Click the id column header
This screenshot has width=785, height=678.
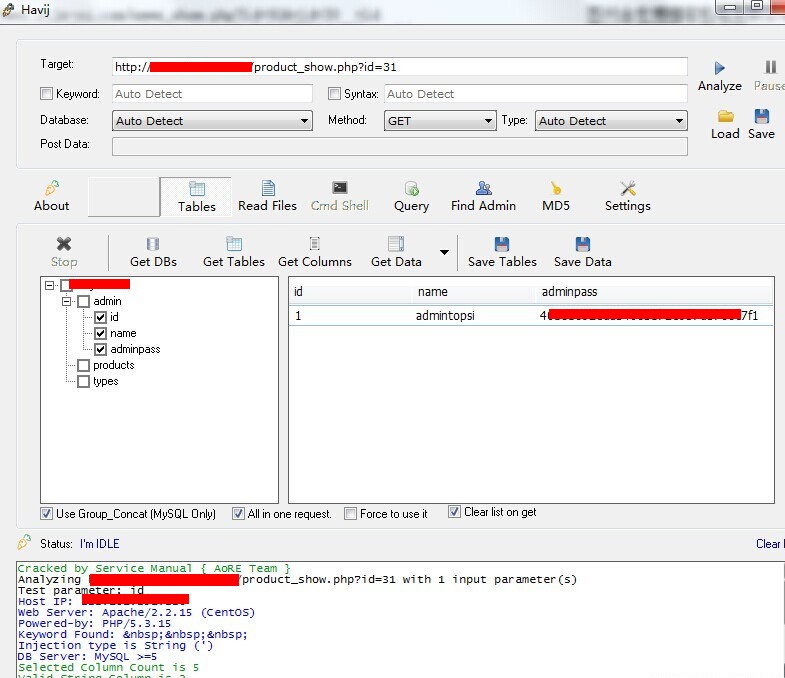351,292
